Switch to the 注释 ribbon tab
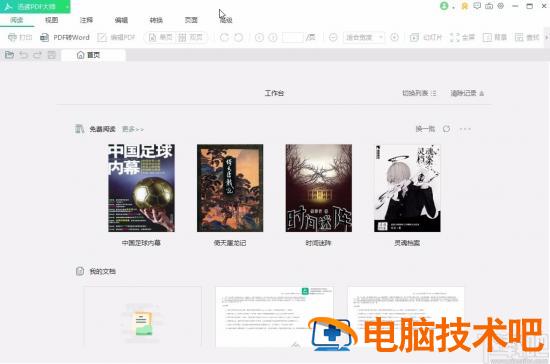This screenshot has width=550, height=364. 86,20
